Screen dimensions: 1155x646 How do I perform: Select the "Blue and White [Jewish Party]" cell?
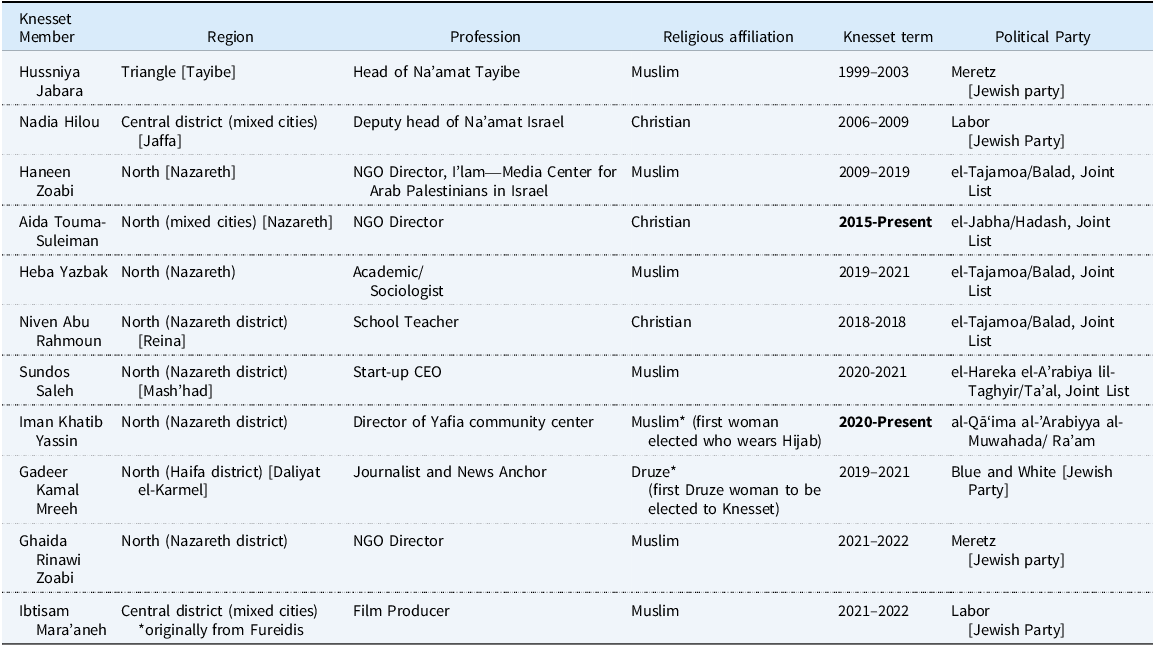(x=1031, y=481)
